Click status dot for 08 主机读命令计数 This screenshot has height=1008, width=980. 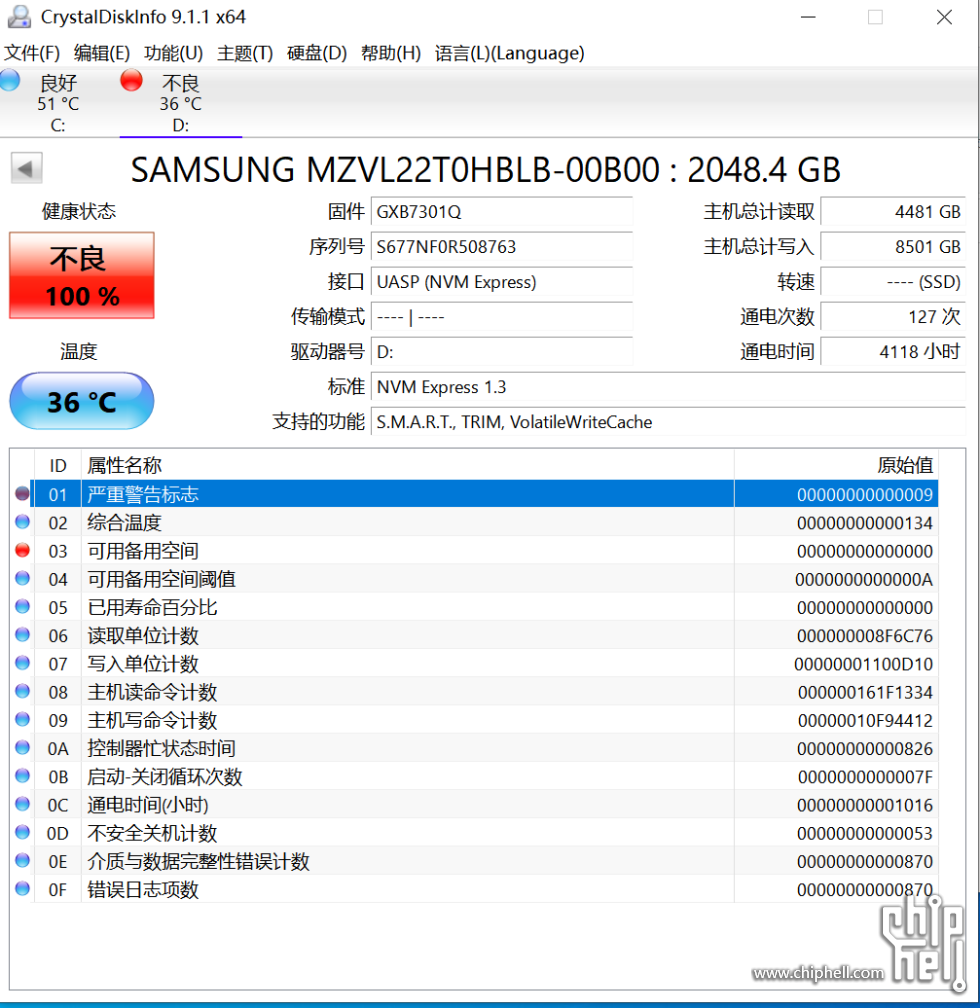(23, 691)
